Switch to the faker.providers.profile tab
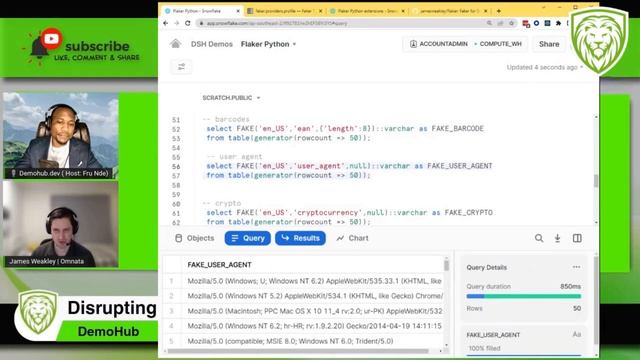This screenshot has width=640, height=360. pyautogui.click(x=283, y=11)
